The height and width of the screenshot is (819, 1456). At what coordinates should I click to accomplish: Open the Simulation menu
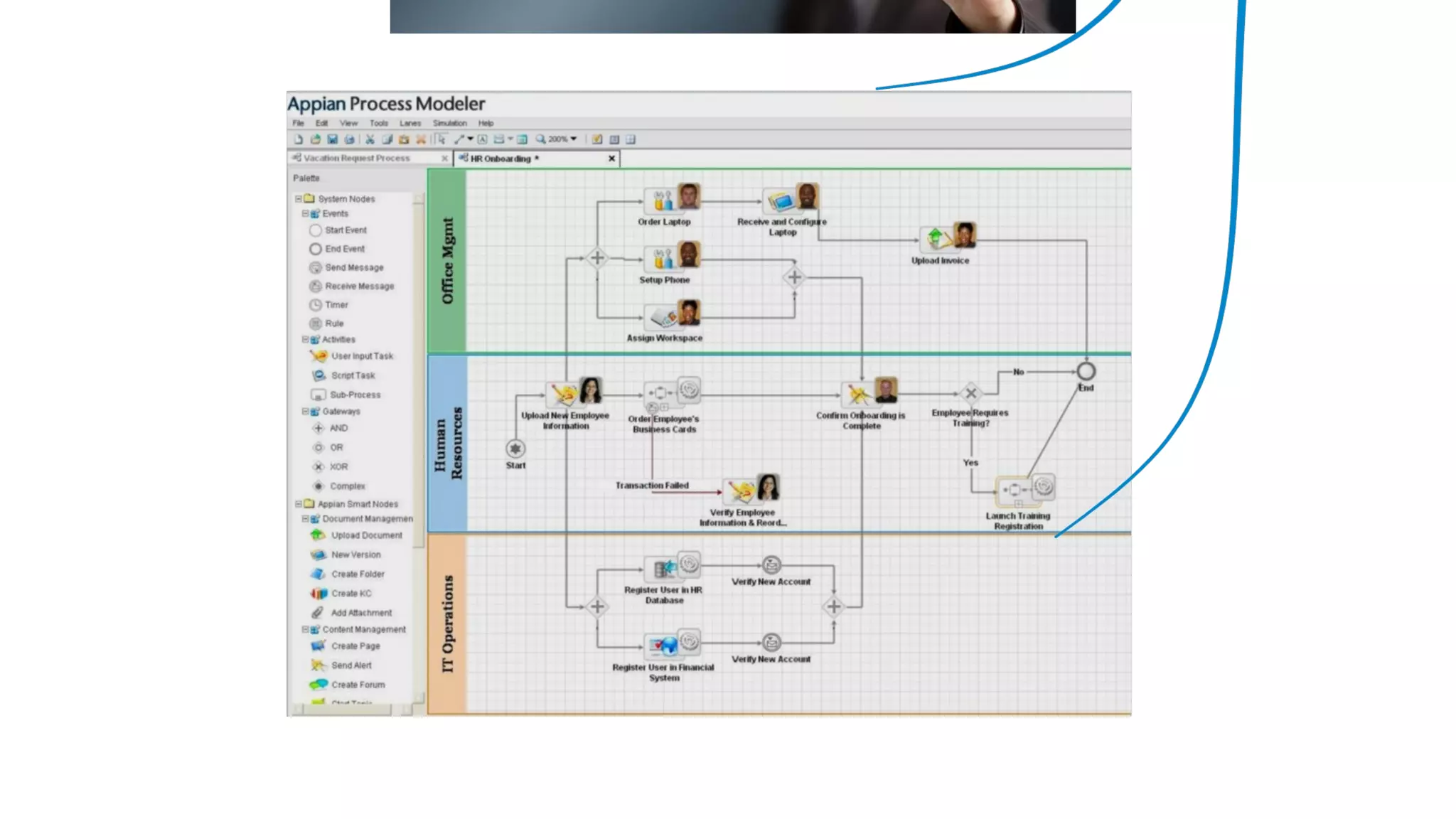(x=449, y=123)
